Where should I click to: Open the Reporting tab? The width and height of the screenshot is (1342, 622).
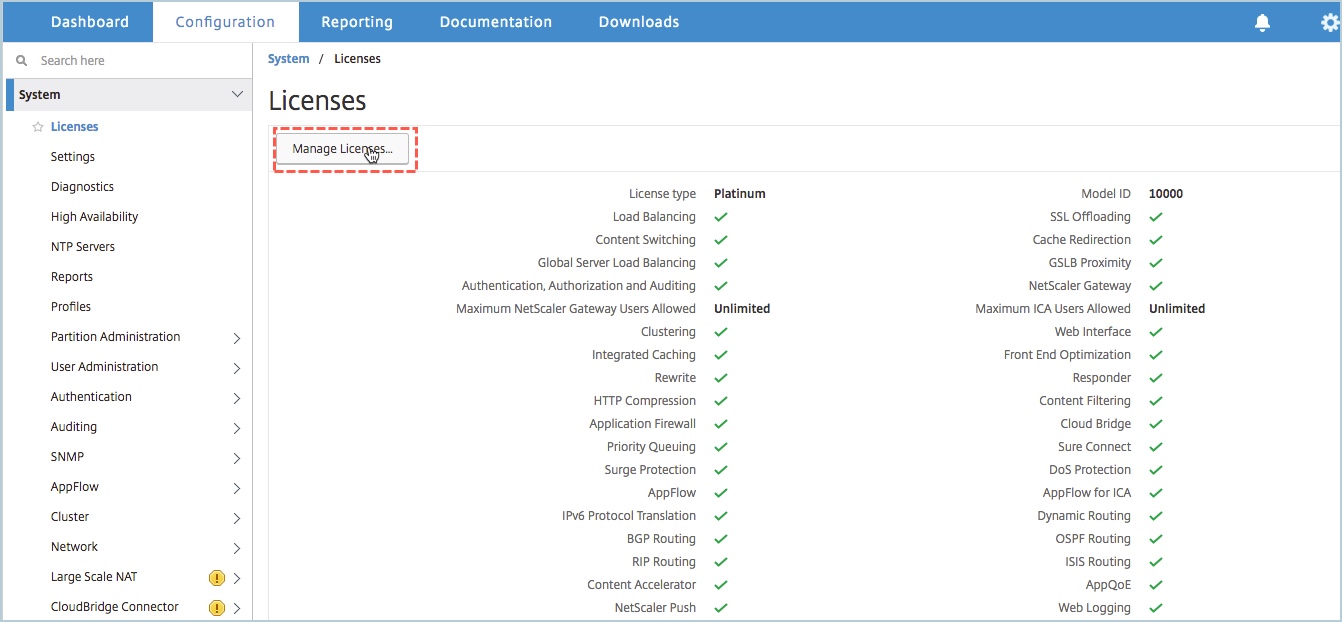pyautogui.click(x=357, y=22)
